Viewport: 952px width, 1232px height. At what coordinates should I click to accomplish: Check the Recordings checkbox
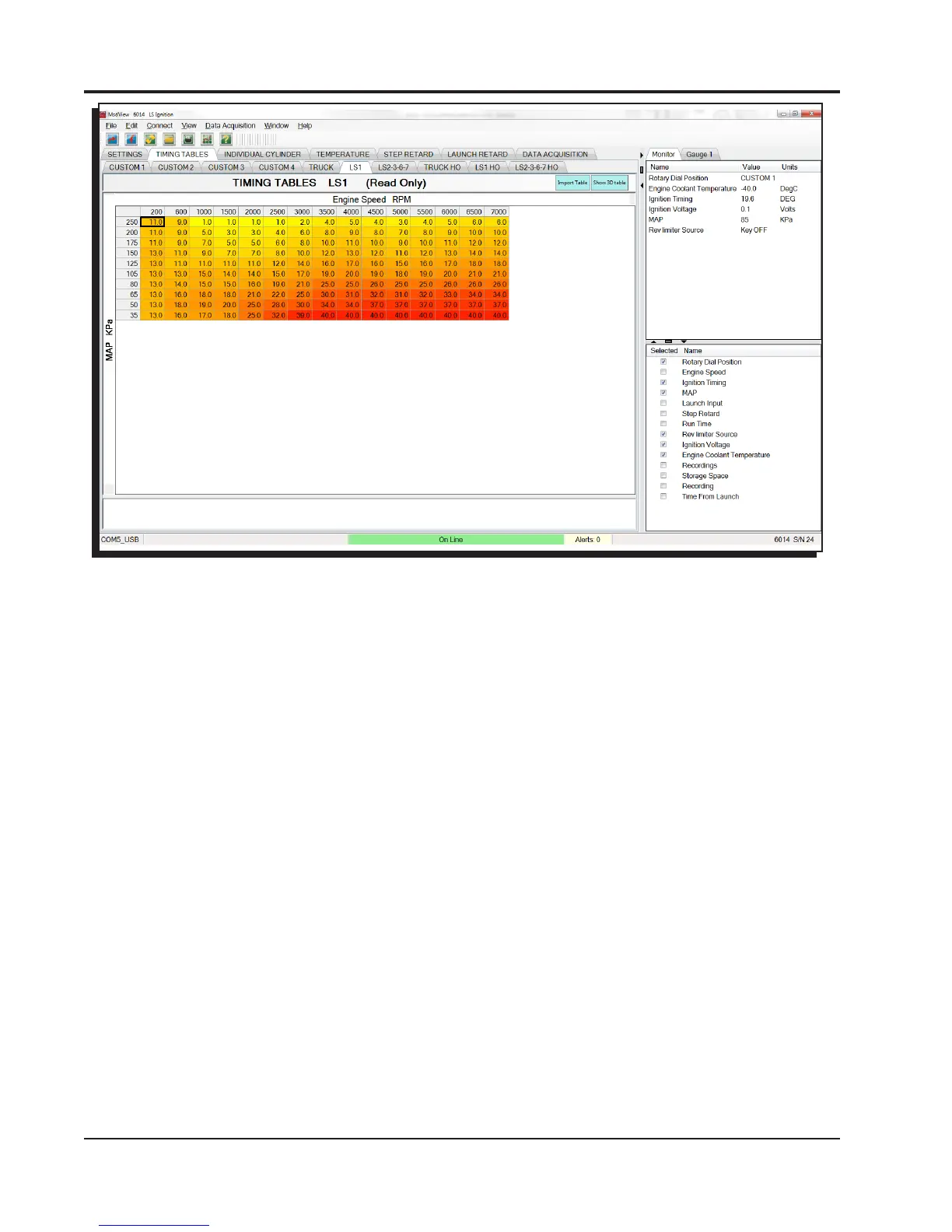coord(663,465)
